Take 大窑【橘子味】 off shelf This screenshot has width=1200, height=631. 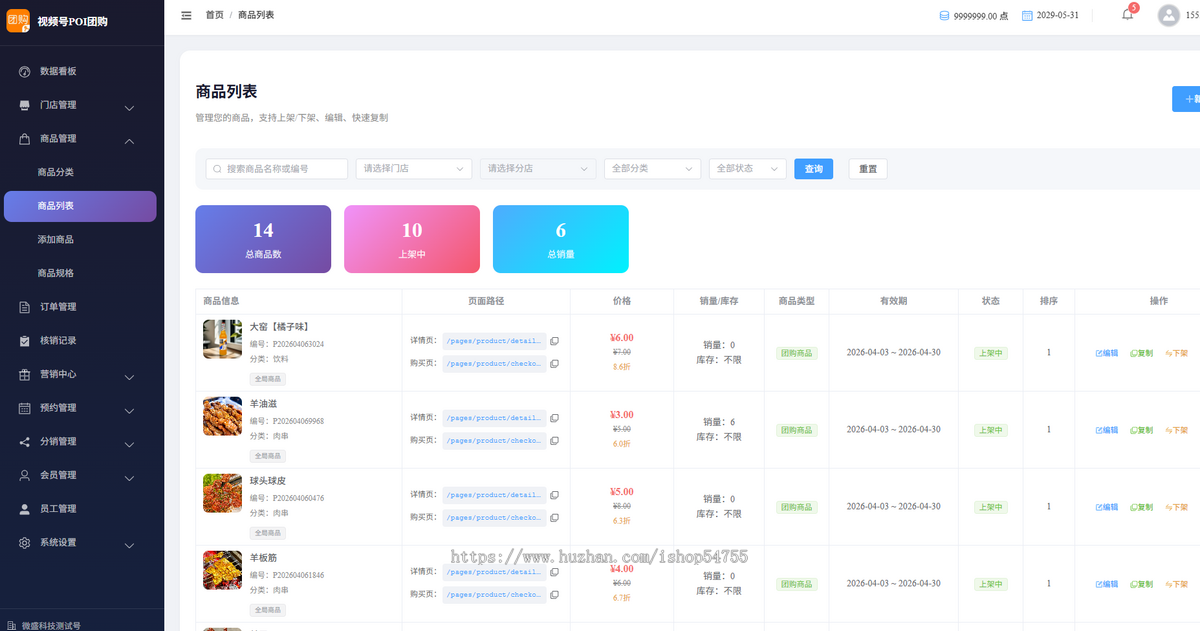click(1176, 353)
